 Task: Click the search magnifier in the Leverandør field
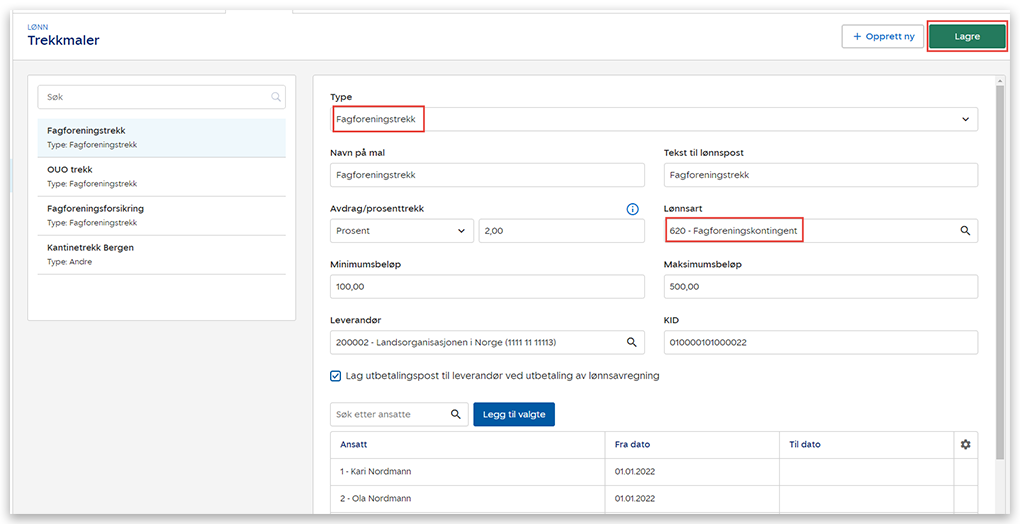coord(631,342)
